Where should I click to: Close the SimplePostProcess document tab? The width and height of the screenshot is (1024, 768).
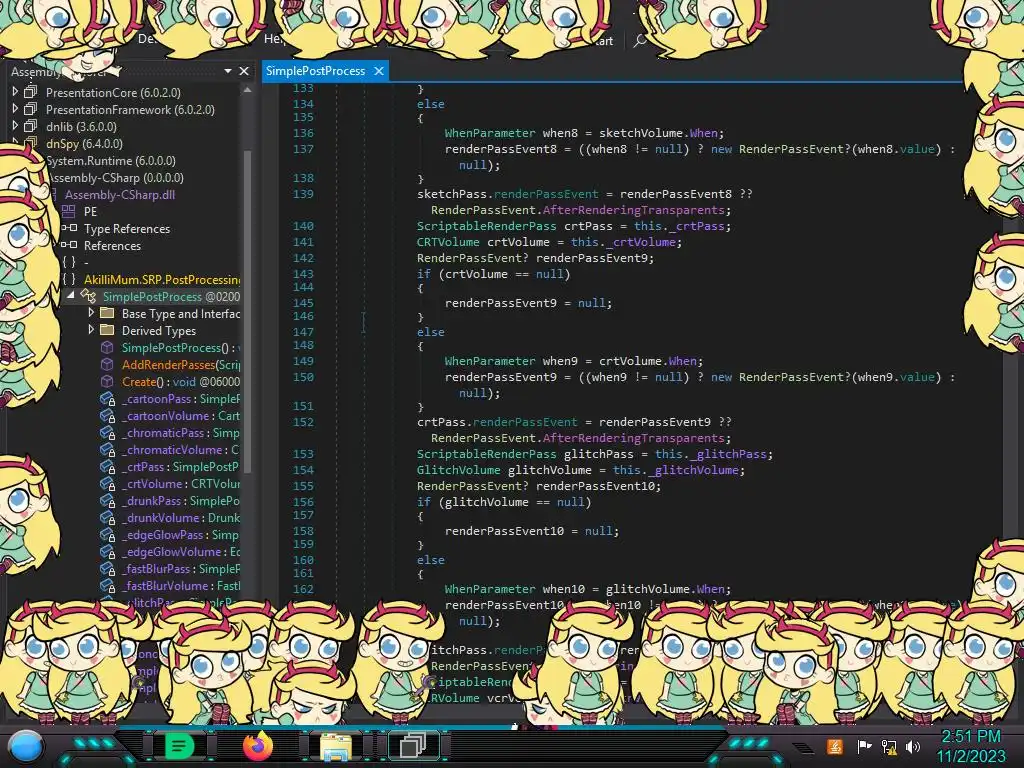tap(379, 71)
